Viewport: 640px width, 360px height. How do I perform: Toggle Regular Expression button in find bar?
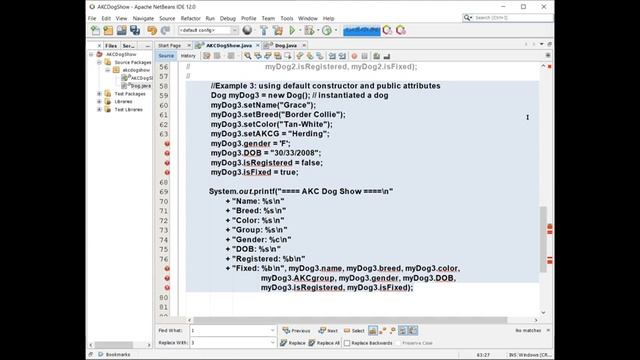[393, 331]
